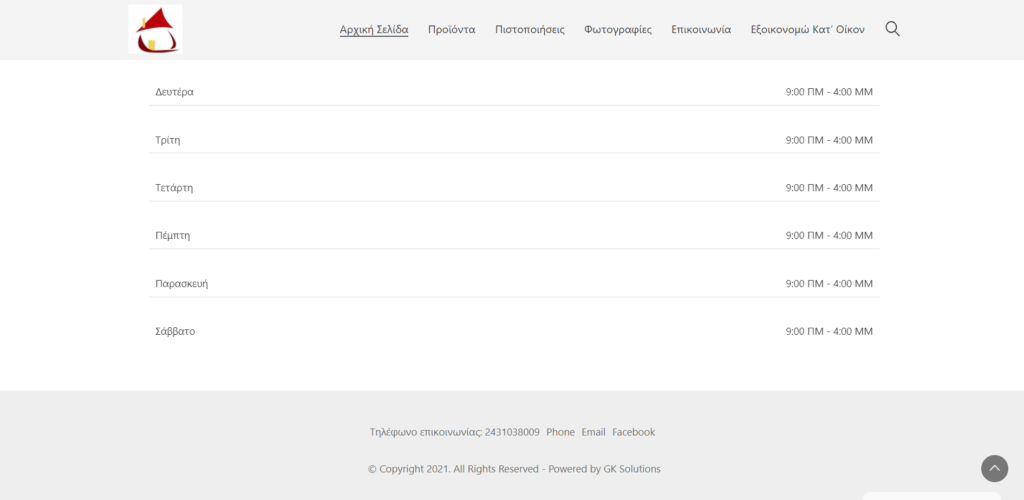Click the scroll-to-top arrow button
Viewport: 1024px width, 500px height.
pos(994,468)
